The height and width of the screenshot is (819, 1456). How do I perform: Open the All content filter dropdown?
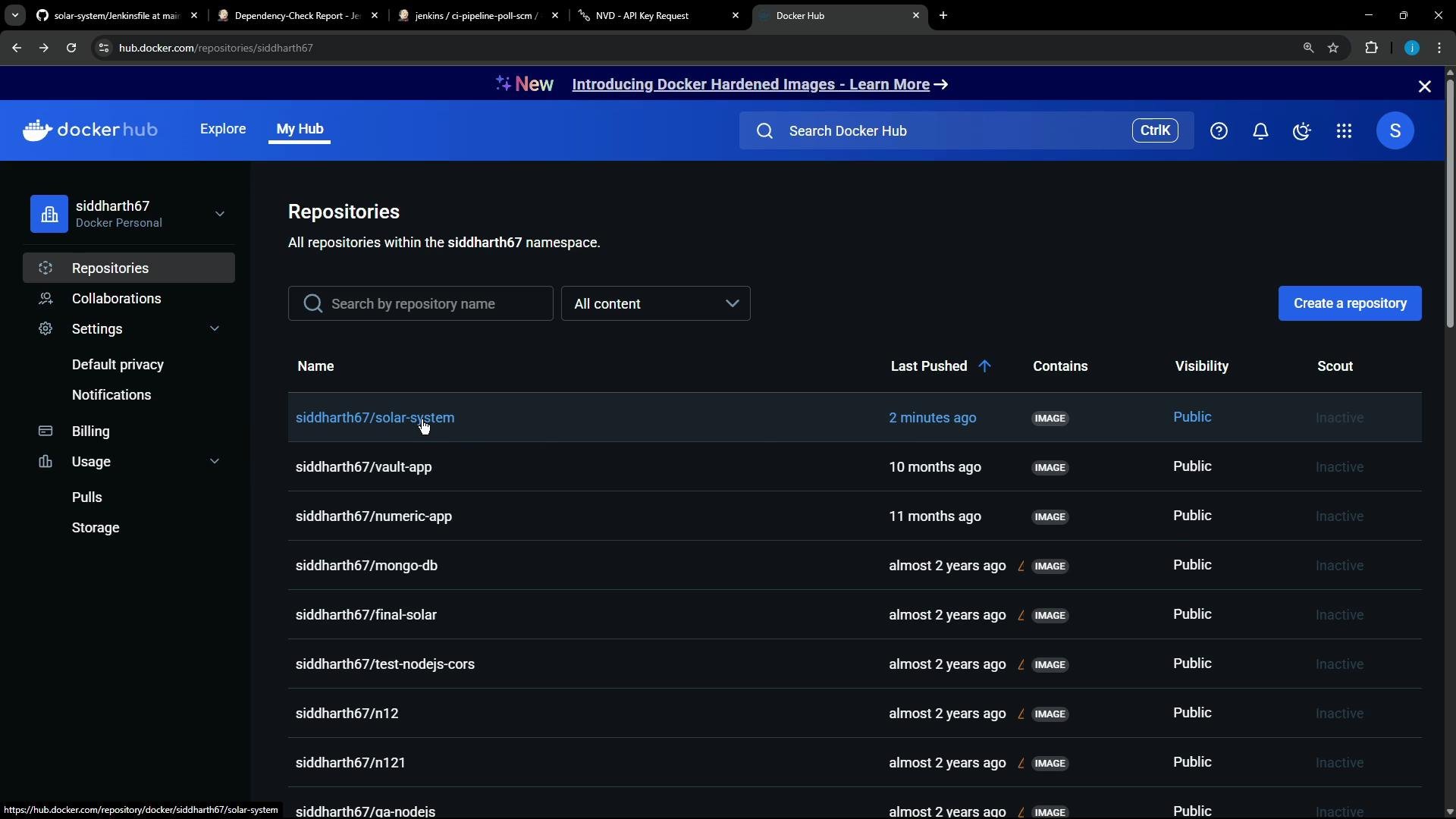[656, 303]
